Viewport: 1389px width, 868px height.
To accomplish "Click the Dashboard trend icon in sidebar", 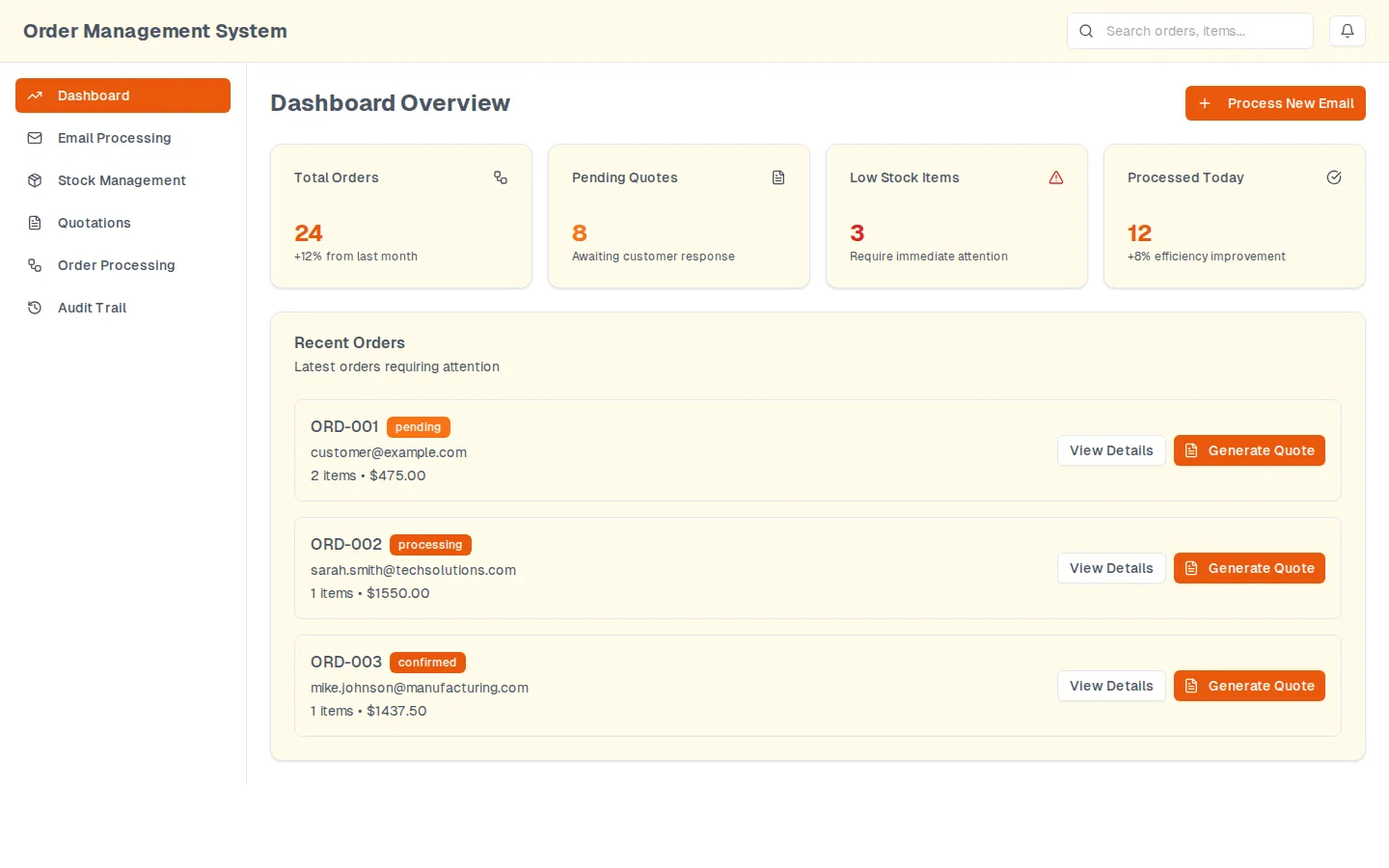I will [x=35, y=95].
